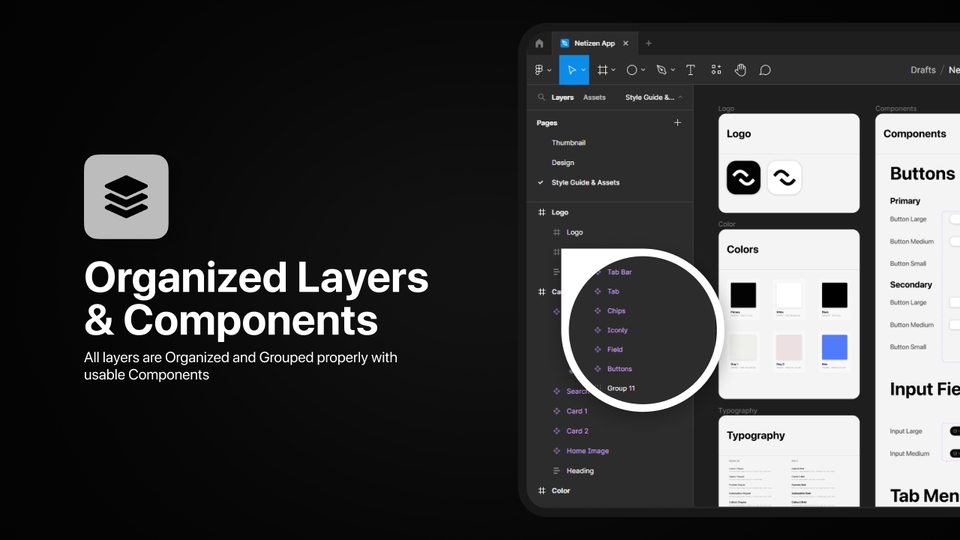
Task: Select the Ellipse shape tool icon
Action: pyautogui.click(x=632, y=70)
